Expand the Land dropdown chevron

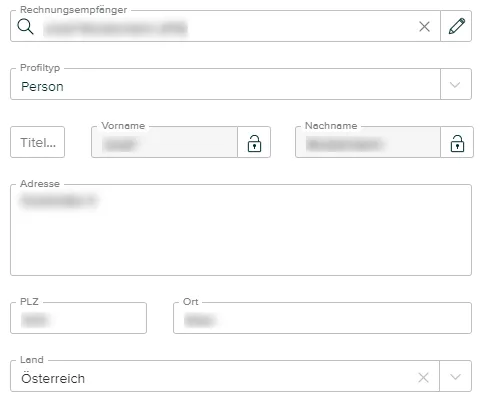(455, 377)
